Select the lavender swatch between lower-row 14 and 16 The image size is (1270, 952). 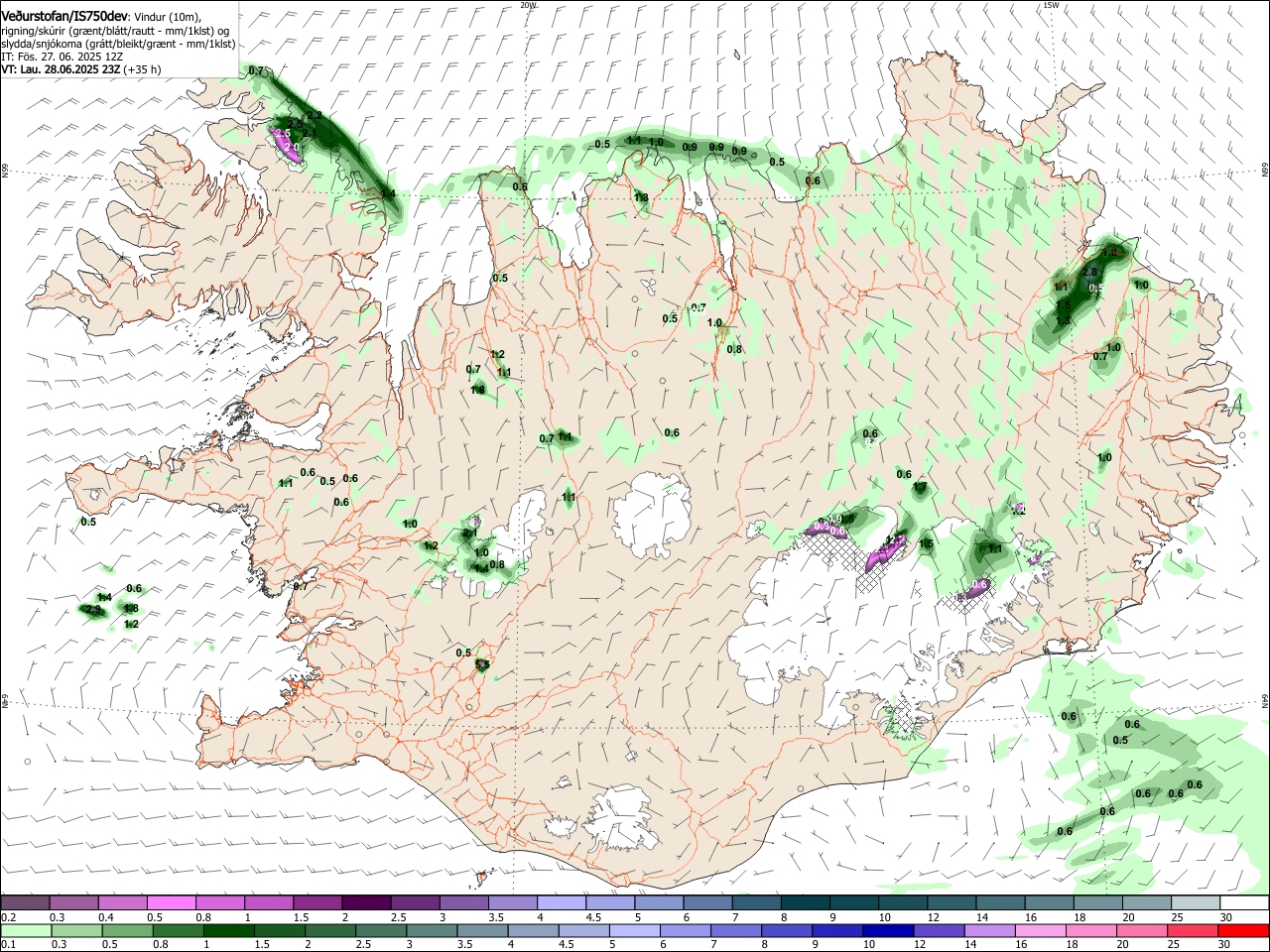point(988,931)
